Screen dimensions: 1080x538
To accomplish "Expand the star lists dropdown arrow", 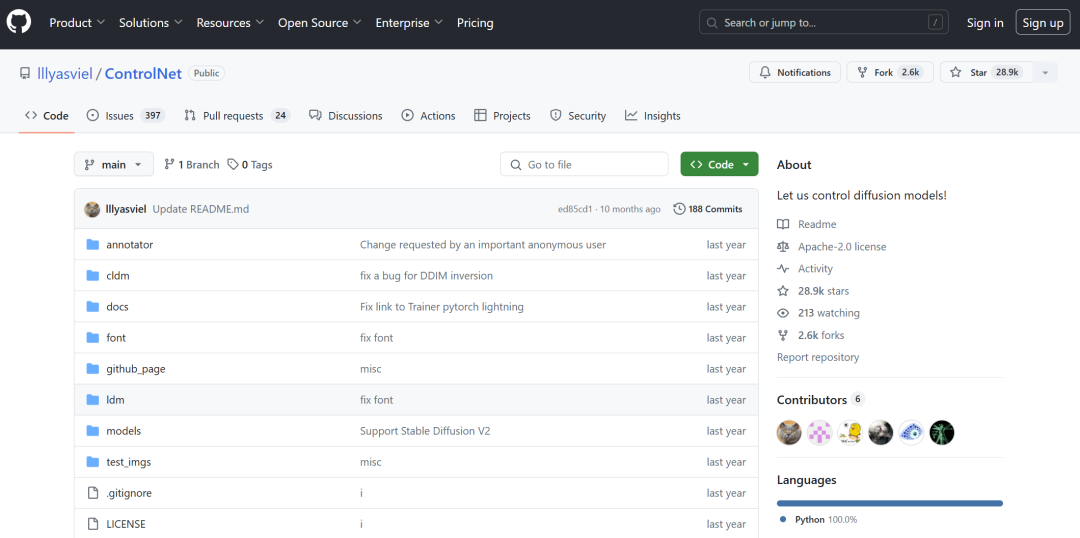I will (1046, 72).
